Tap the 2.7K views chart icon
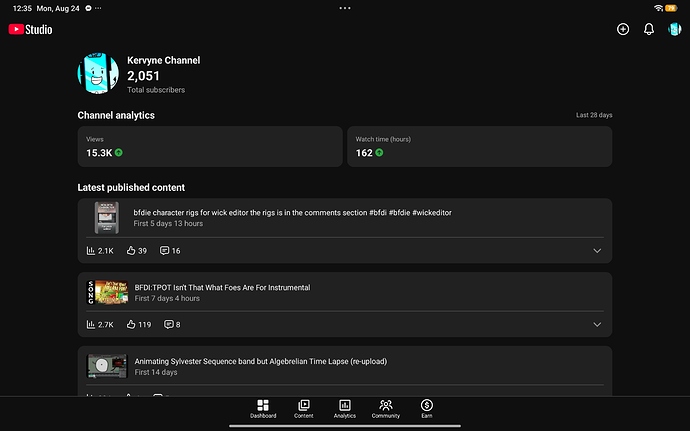 click(91, 324)
